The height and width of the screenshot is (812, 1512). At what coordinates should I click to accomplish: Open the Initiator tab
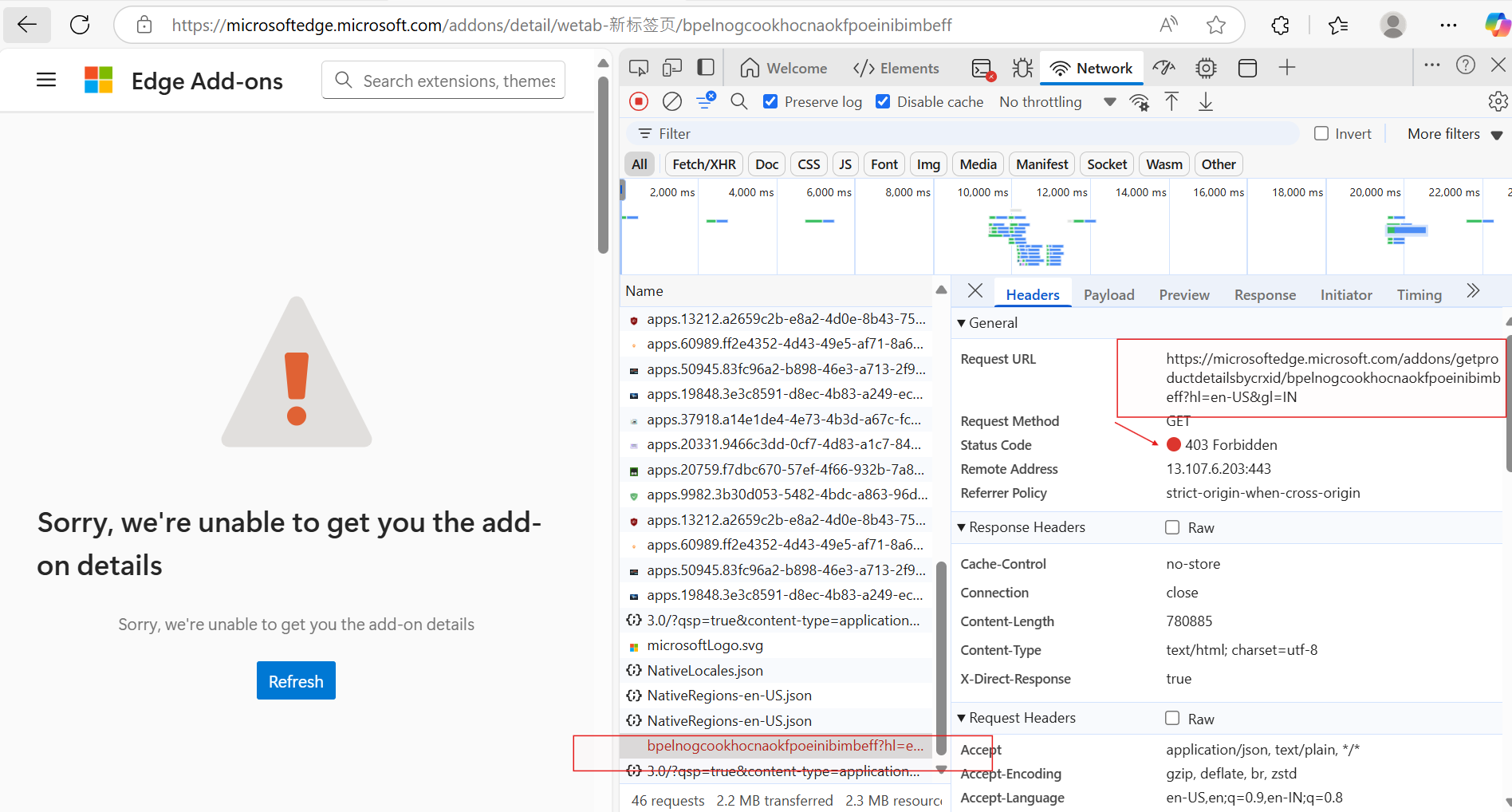1346,294
